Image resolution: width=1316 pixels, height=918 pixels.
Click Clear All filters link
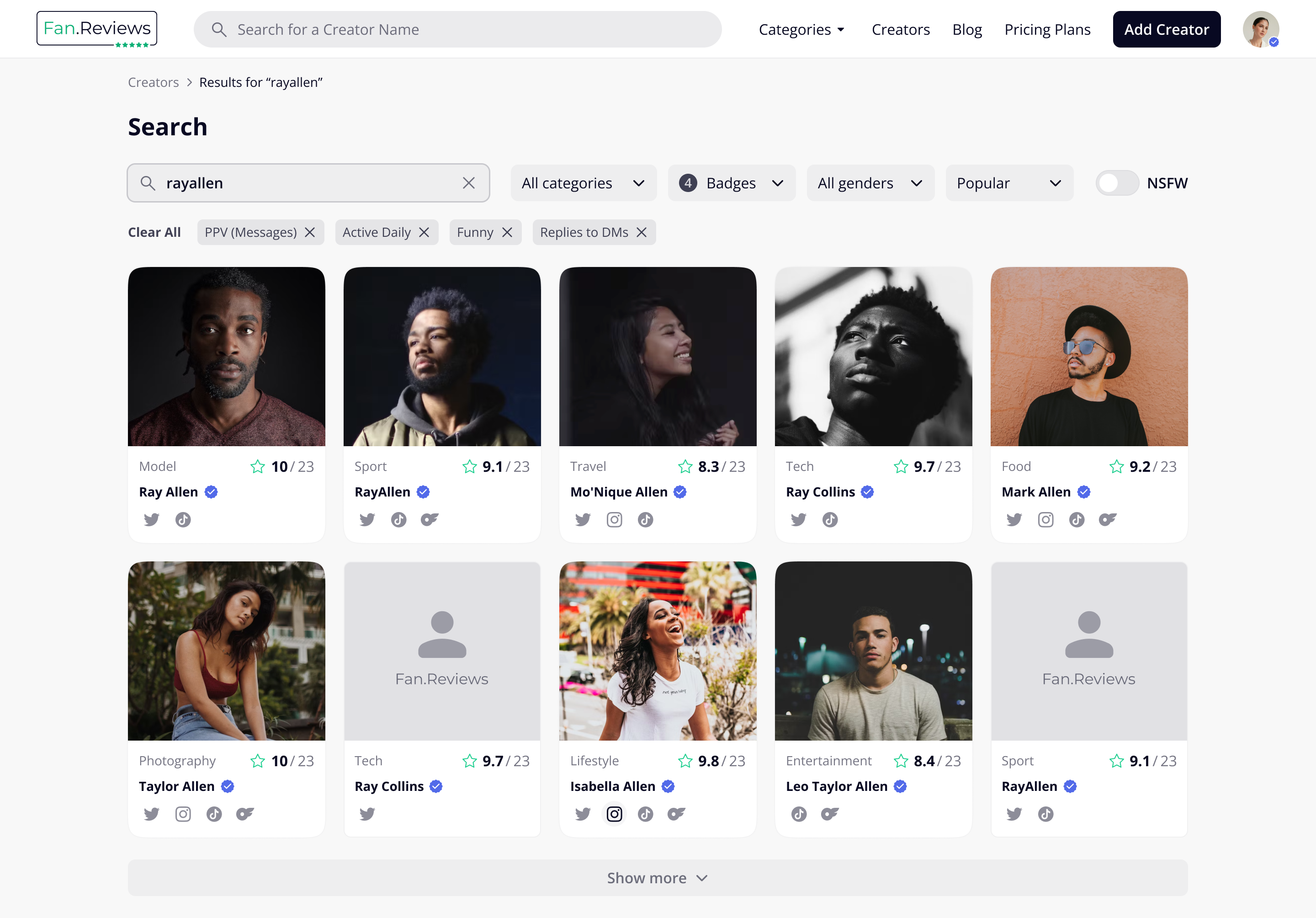click(154, 232)
